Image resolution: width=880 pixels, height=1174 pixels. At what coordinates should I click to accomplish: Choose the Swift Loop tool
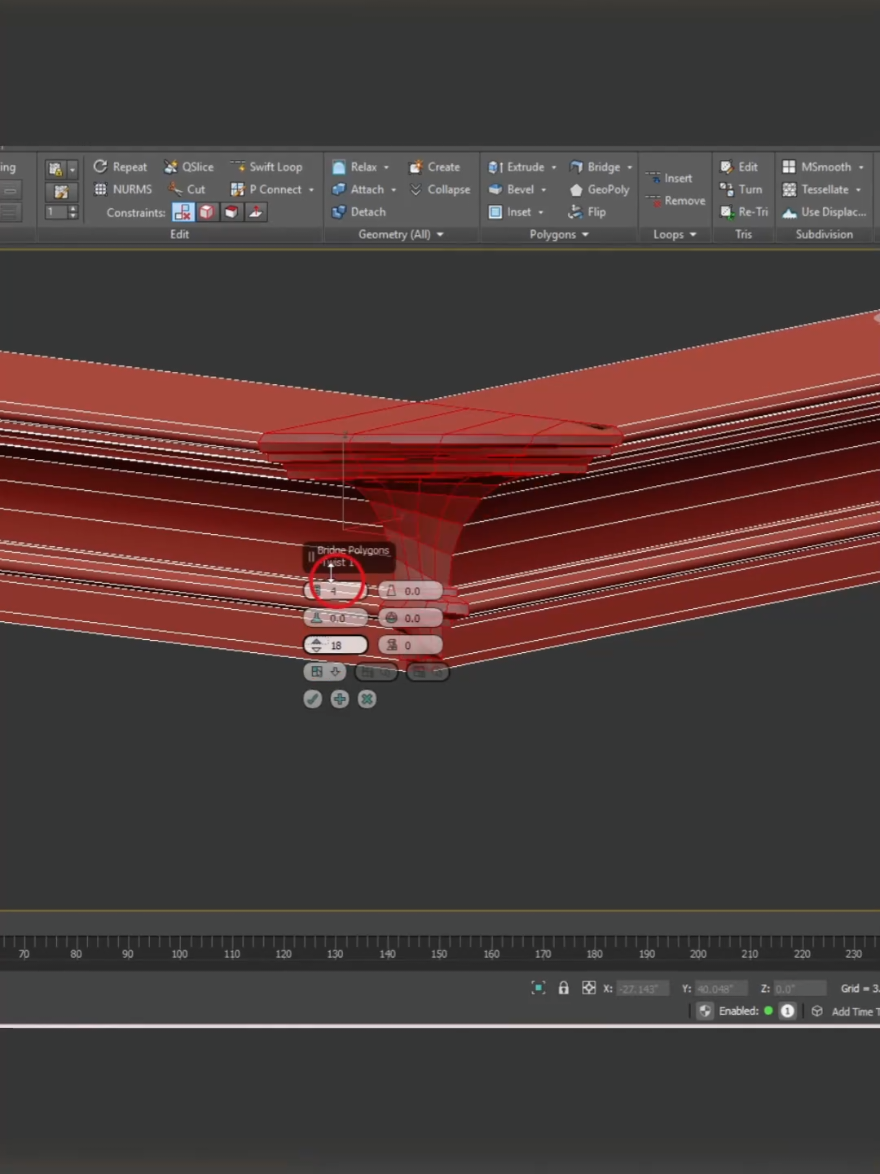[x=266, y=167]
